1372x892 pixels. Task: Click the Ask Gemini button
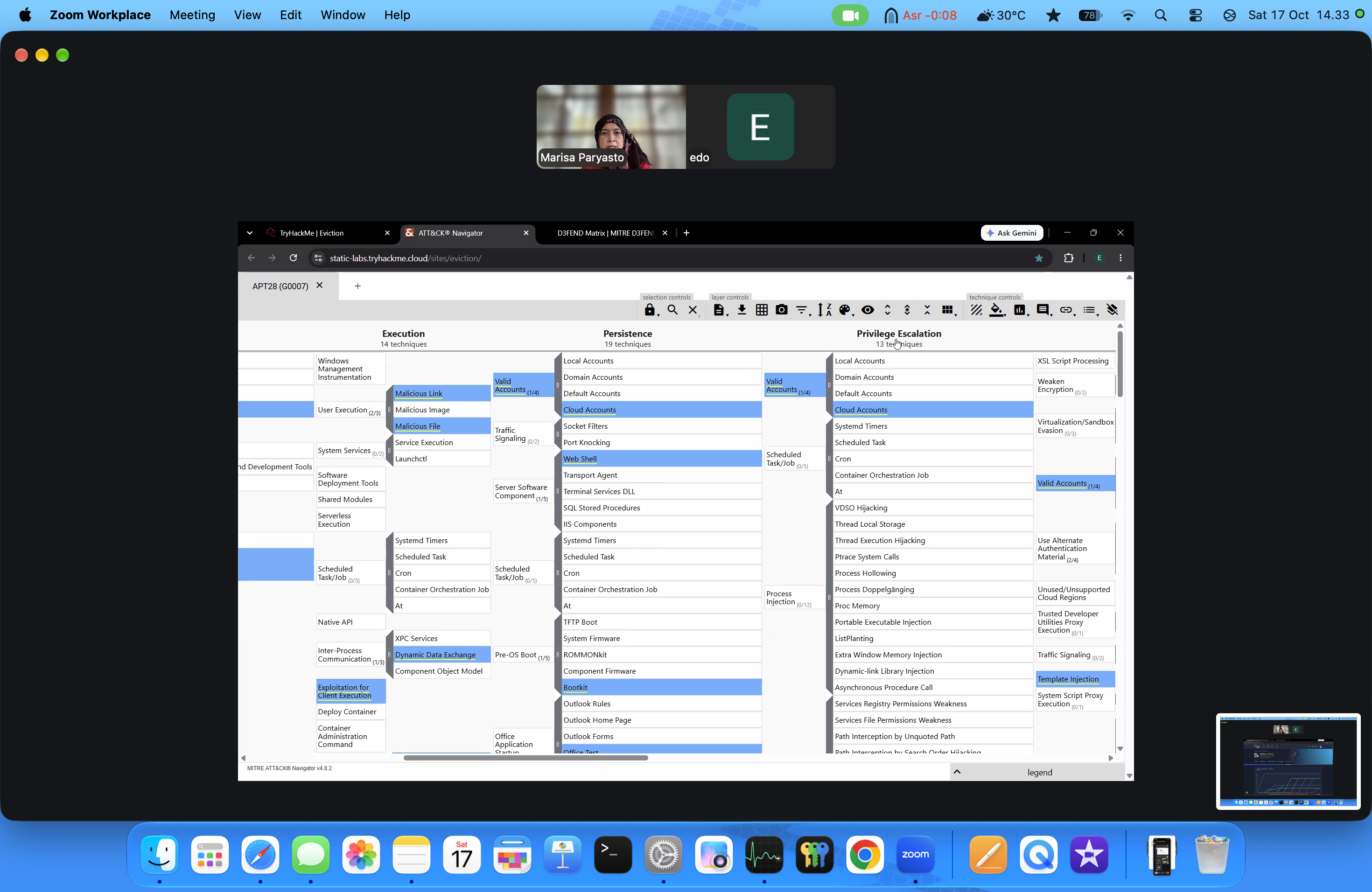pyautogui.click(x=1012, y=233)
